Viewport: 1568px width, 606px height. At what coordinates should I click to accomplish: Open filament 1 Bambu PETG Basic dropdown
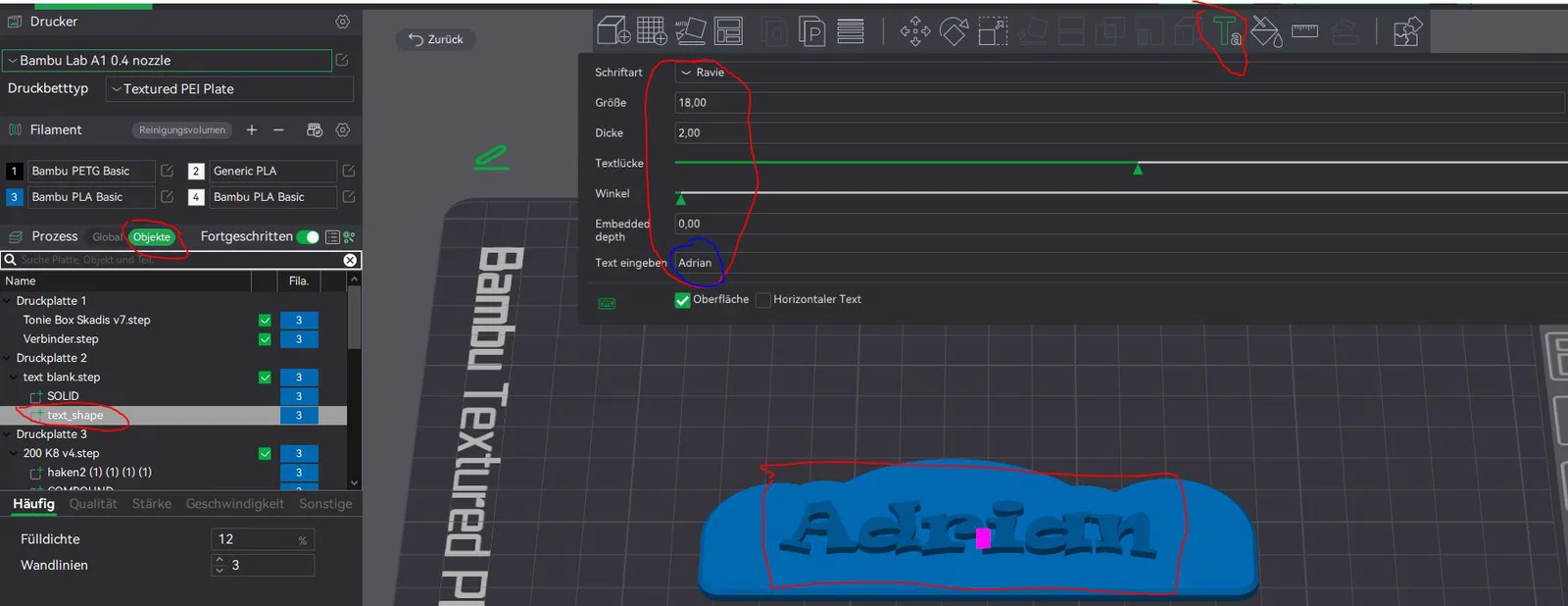(x=91, y=171)
